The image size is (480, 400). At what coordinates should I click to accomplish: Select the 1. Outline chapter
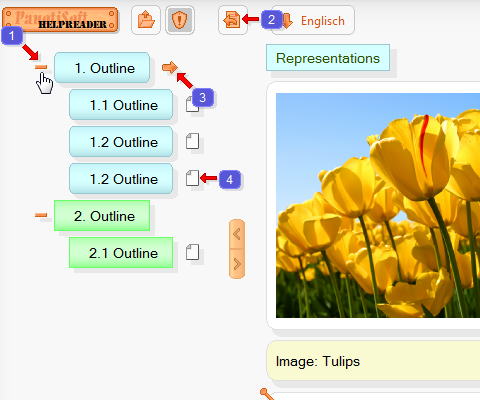point(102,68)
